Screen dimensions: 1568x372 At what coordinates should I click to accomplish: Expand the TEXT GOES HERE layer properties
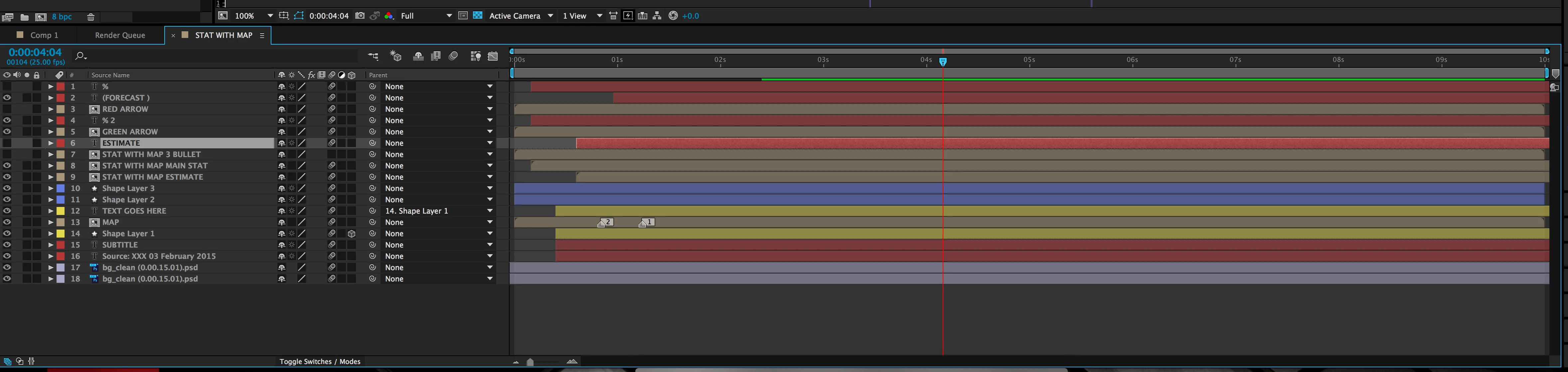pos(51,211)
